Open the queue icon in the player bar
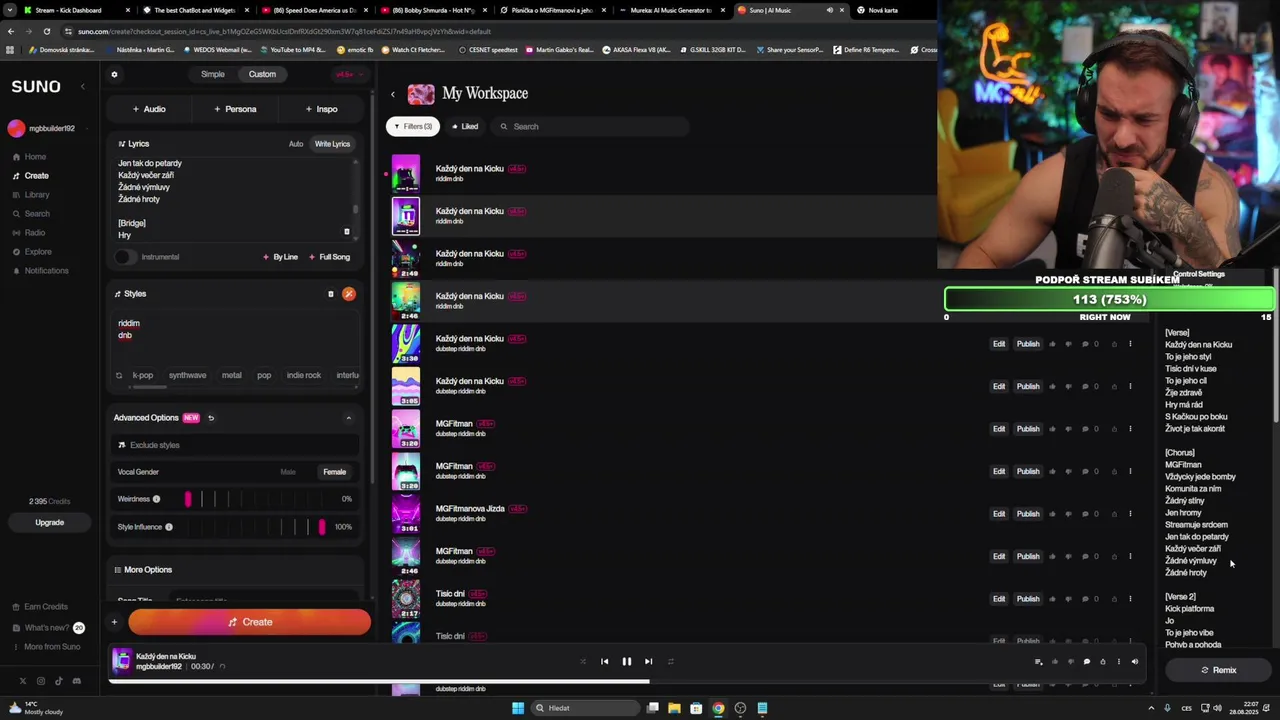 (x=1038, y=662)
